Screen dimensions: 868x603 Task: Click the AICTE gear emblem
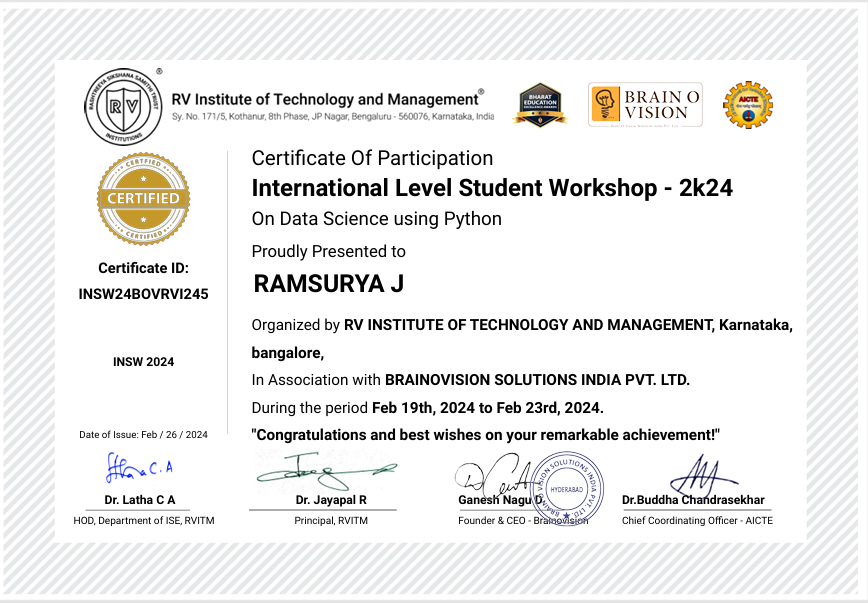pyautogui.click(x=748, y=105)
